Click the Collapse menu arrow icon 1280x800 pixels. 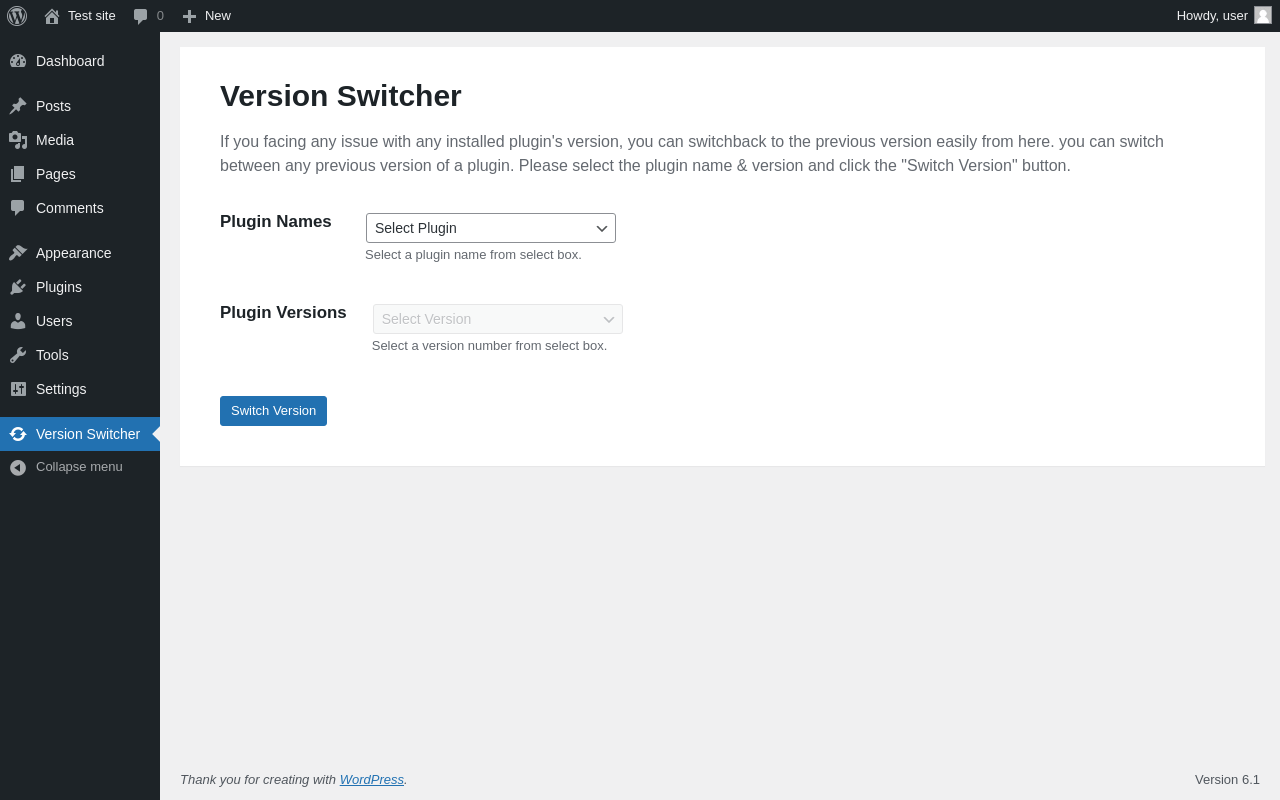point(18,467)
